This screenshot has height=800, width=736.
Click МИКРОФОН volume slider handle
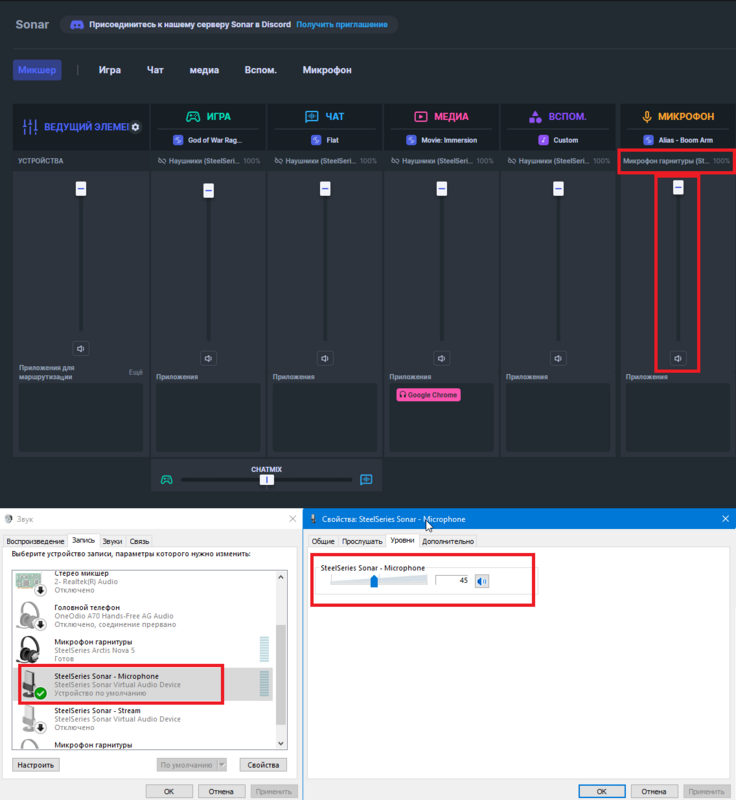click(x=678, y=187)
